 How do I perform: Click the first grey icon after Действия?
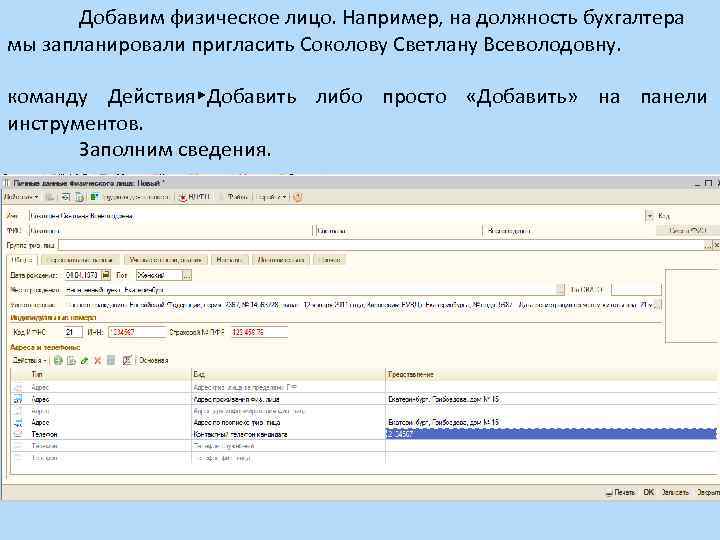(x=50, y=197)
